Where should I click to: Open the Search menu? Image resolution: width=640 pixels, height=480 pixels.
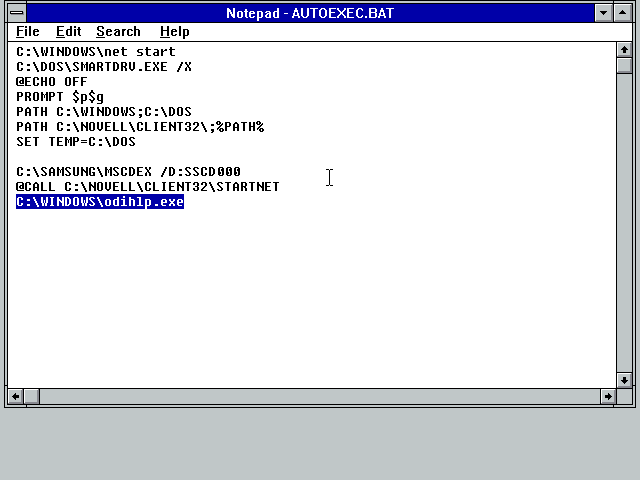[118, 31]
